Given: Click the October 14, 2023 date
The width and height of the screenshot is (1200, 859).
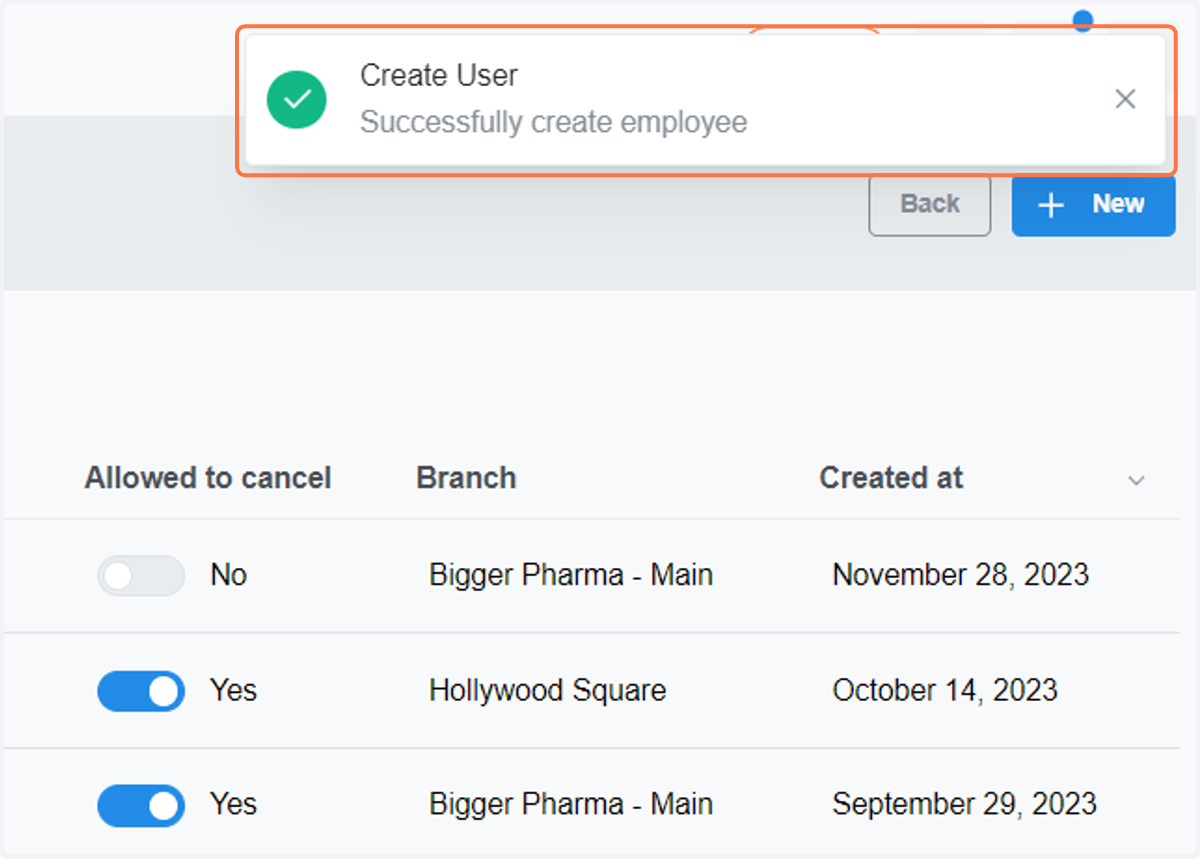Looking at the screenshot, I should [x=945, y=690].
